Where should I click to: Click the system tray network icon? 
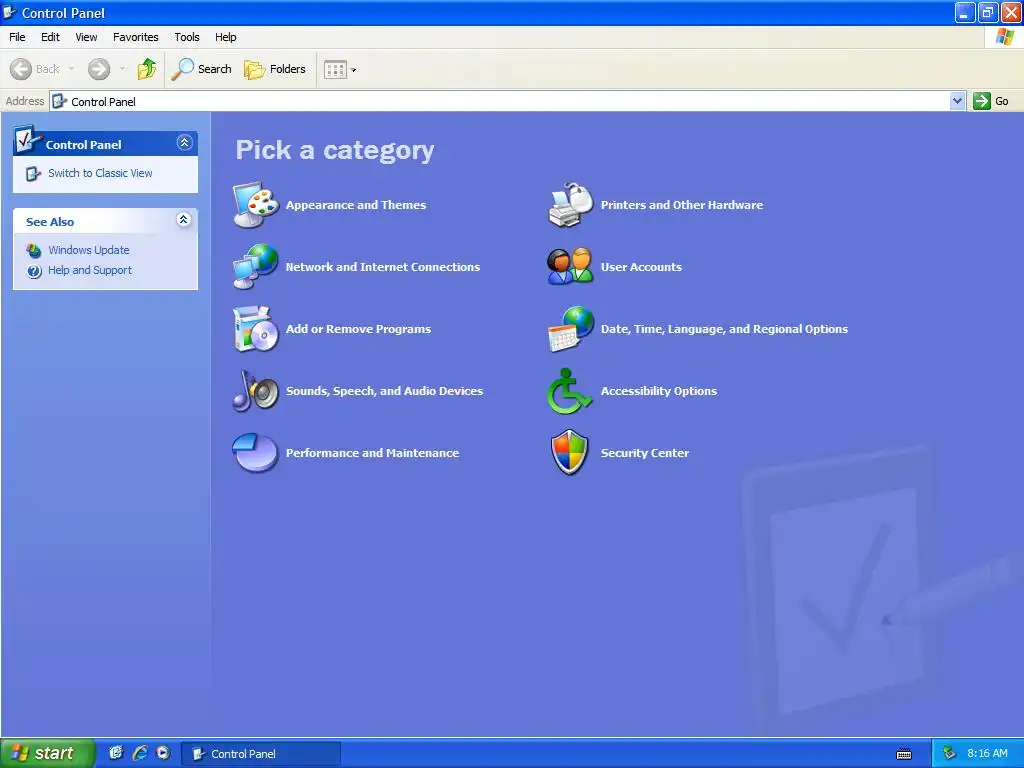click(x=950, y=754)
